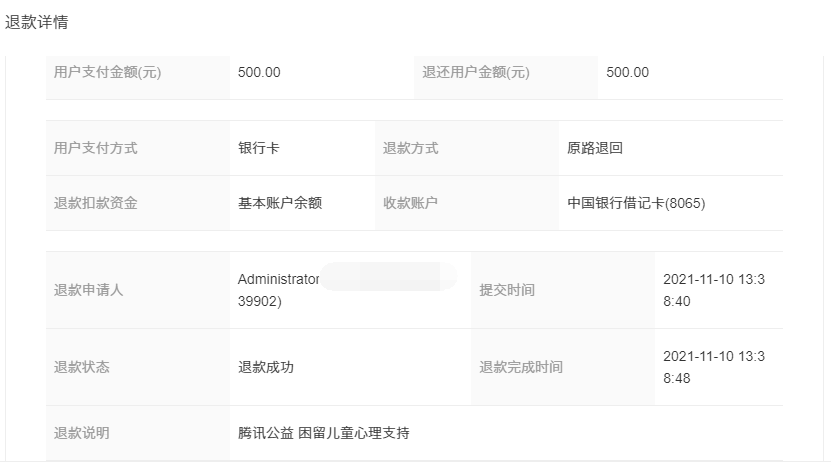Select the Administrator applicant name
The image size is (831, 468).
278,279
